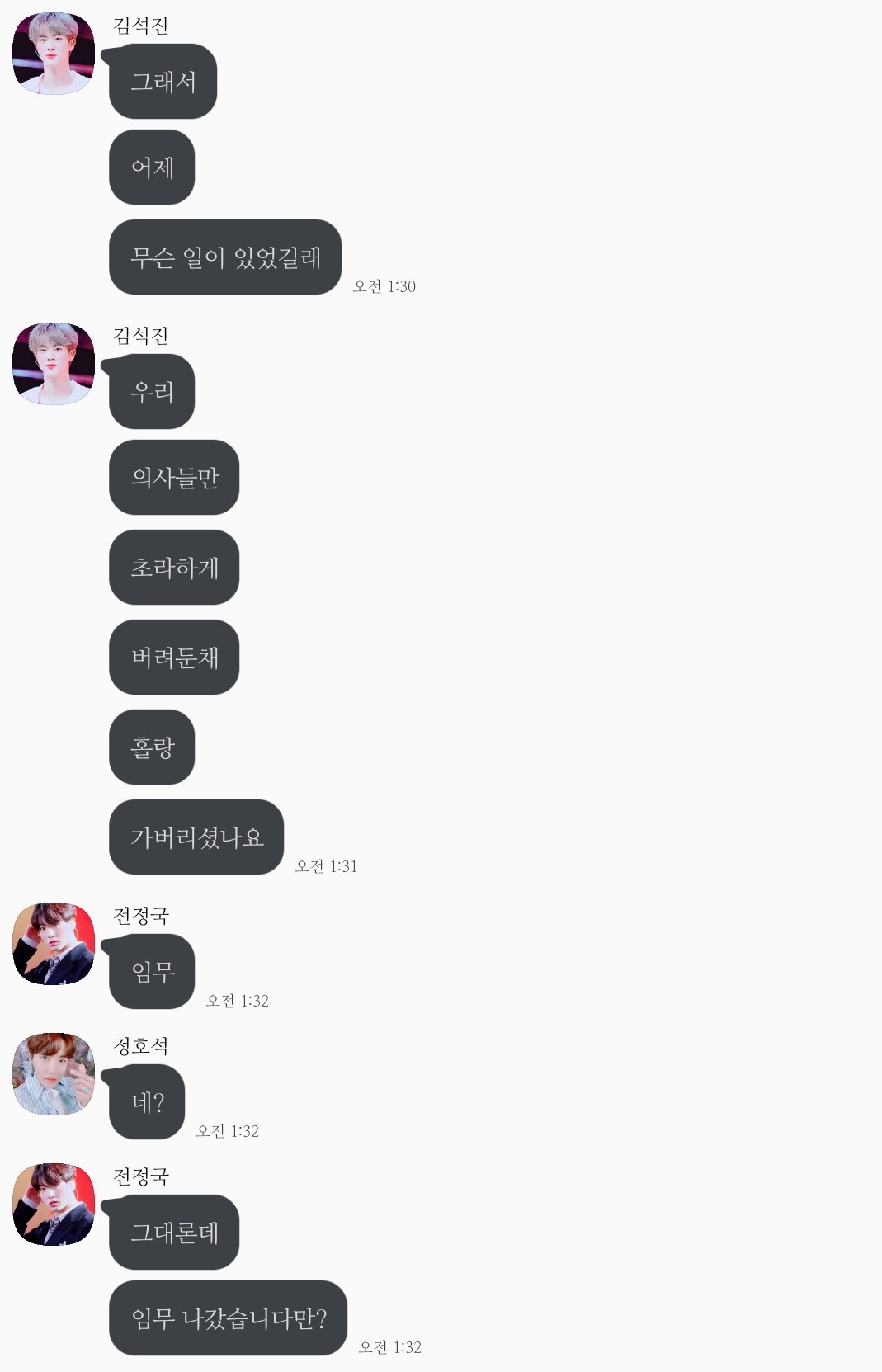Image resolution: width=882 pixels, height=1372 pixels.
Task: Open 전정국's avatar next to 임무 bubble
Action: [54, 944]
